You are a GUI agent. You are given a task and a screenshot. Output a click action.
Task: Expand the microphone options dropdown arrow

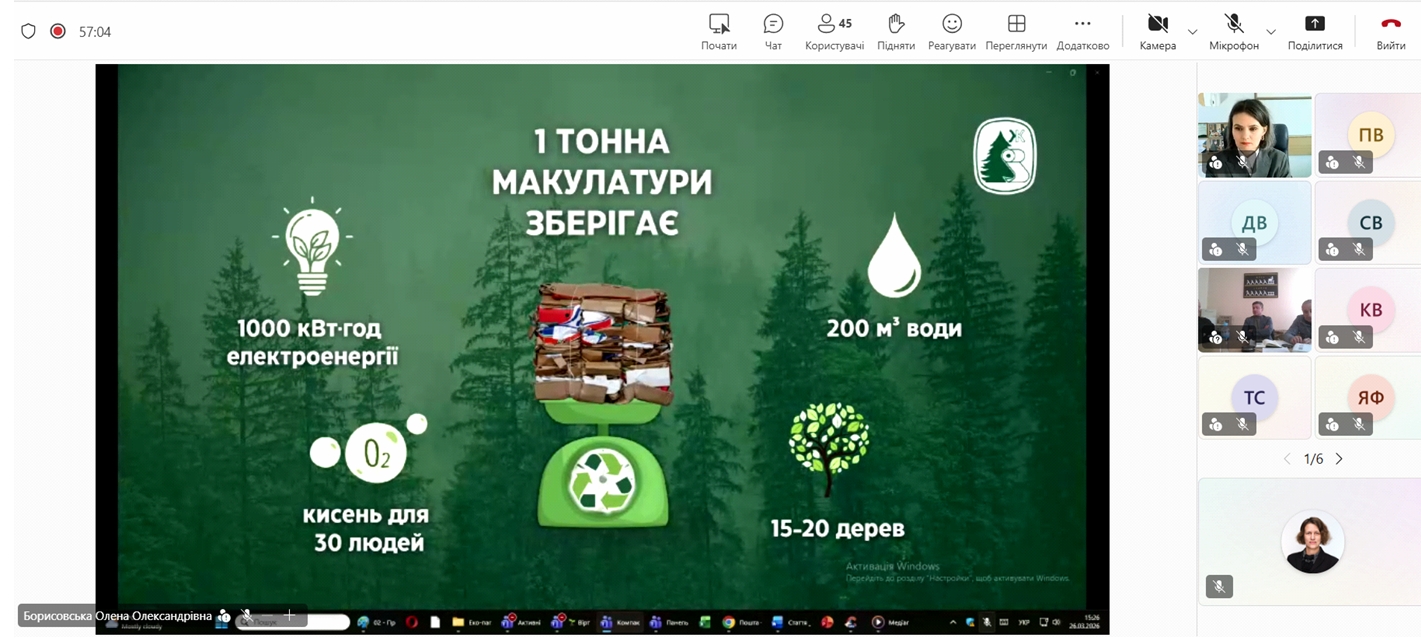click(x=1271, y=32)
